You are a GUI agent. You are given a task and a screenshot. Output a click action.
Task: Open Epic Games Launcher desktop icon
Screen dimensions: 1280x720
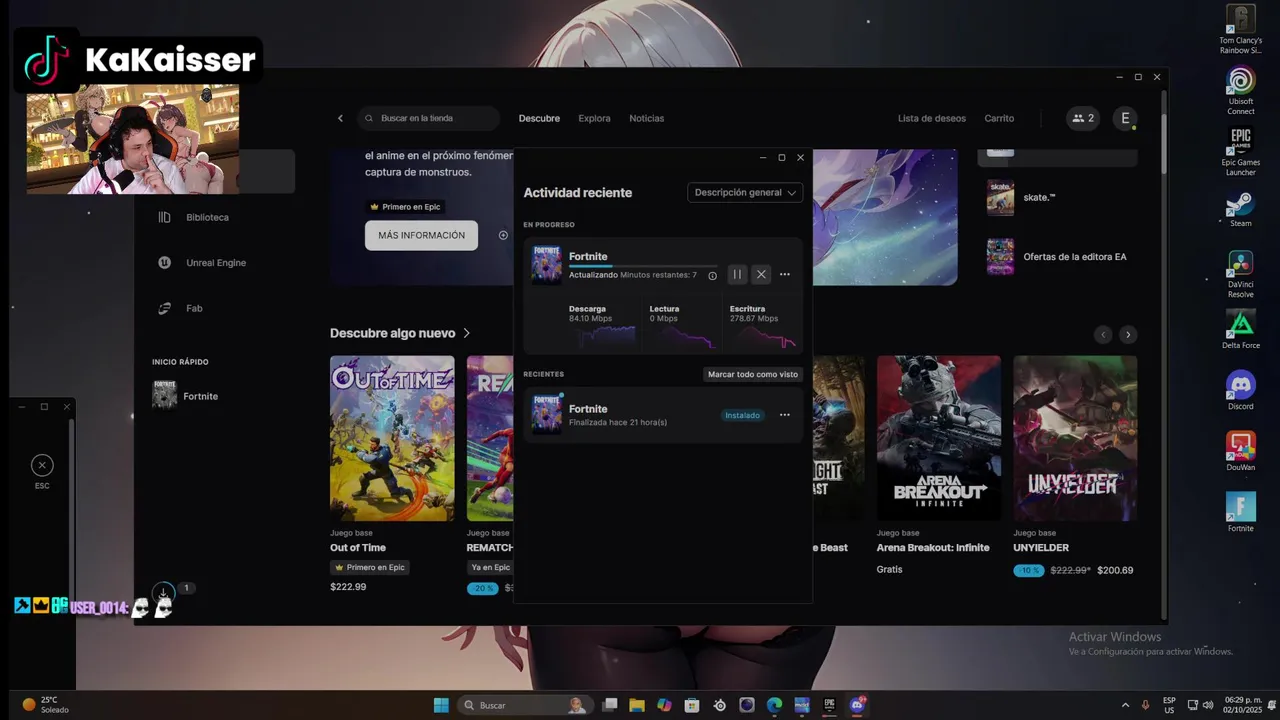[1241, 152]
